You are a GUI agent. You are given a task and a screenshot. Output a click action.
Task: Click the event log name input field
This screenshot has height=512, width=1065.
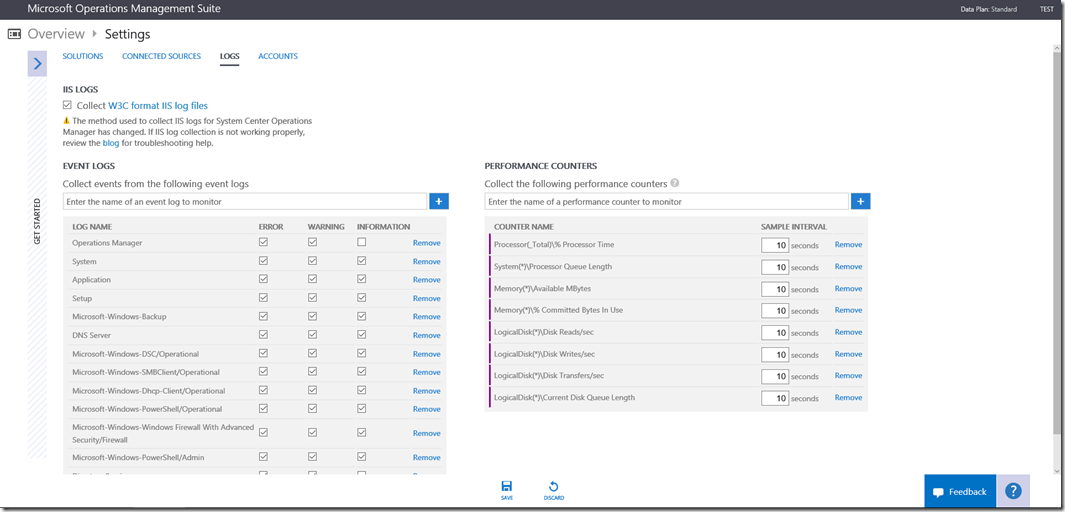245,201
